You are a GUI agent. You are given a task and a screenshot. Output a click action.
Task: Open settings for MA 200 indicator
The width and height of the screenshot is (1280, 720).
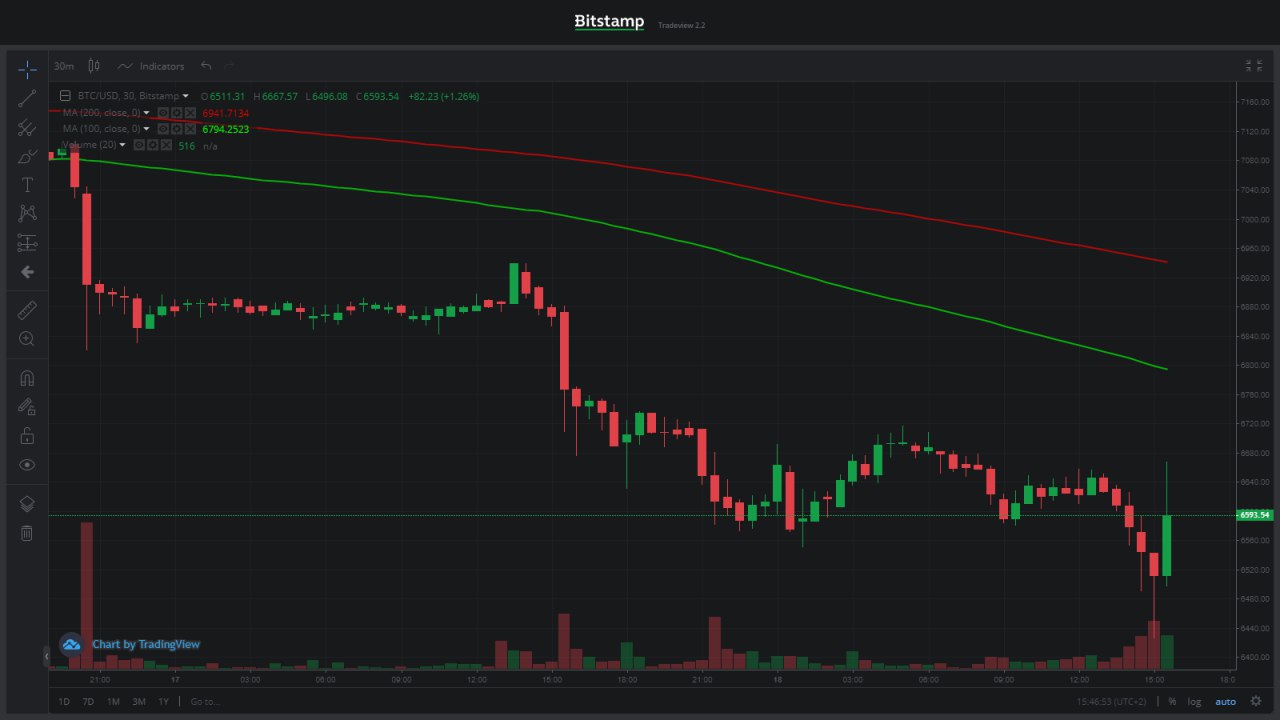click(x=176, y=113)
